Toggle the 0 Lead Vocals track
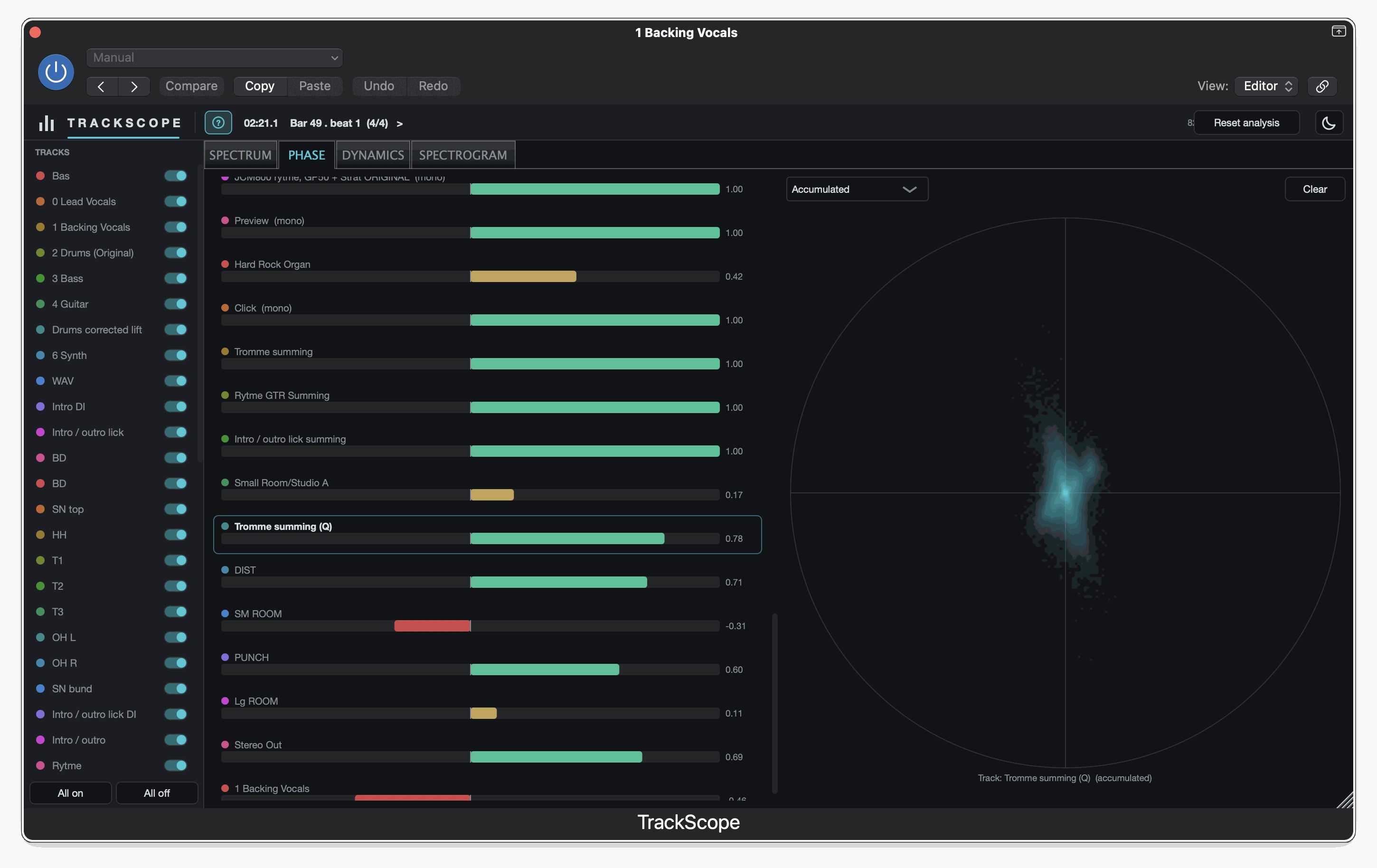This screenshot has height=868, width=1377. point(176,201)
